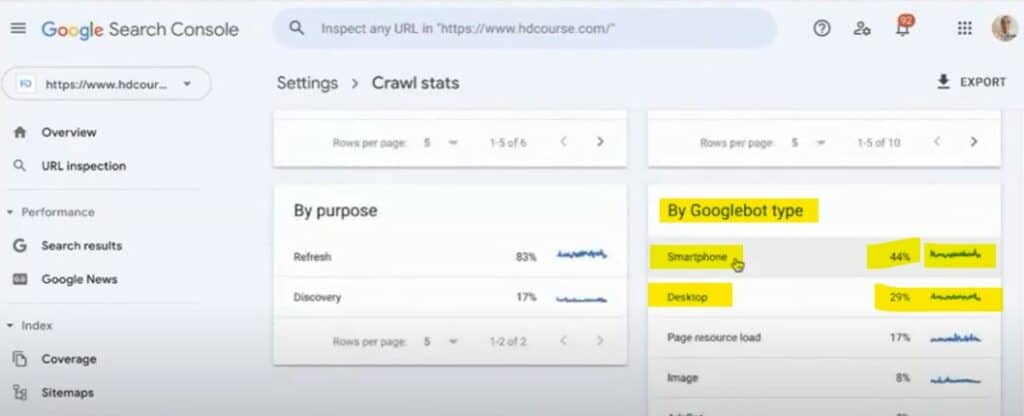Viewport: 1024px width, 416px height.
Task: Click next page arrow in By purpose
Action: pos(600,341)
